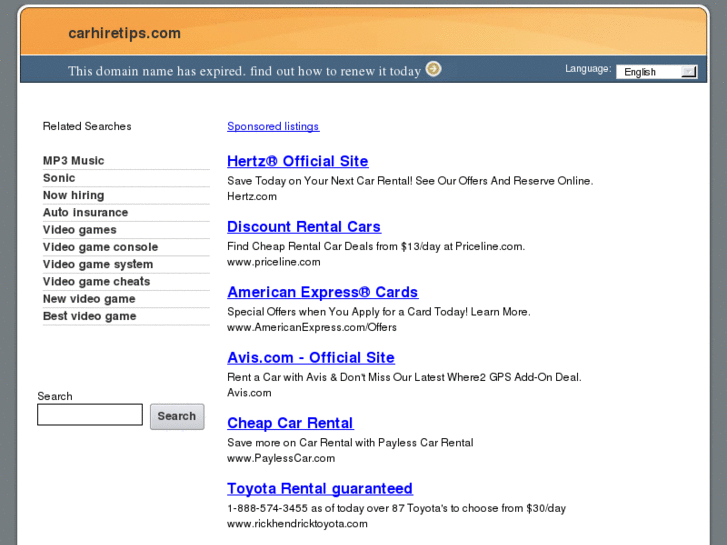Click the 'Save more on Car Rental with Payless' description
Image resolution: width=727 pixels, height=545 pixels.
coord(350,442)
